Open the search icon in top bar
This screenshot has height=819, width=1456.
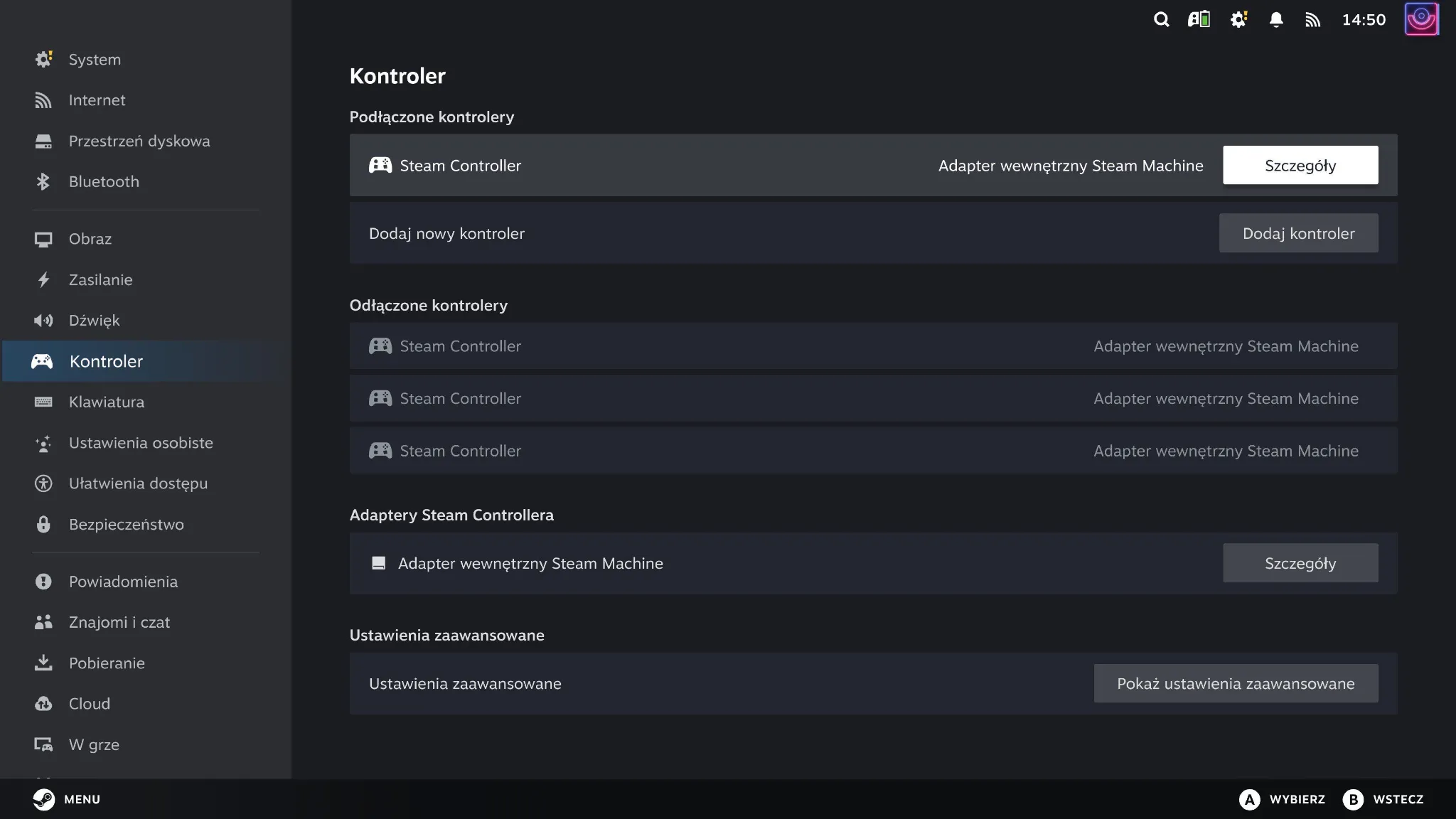pyautogui.click(x=1161, y=19)
